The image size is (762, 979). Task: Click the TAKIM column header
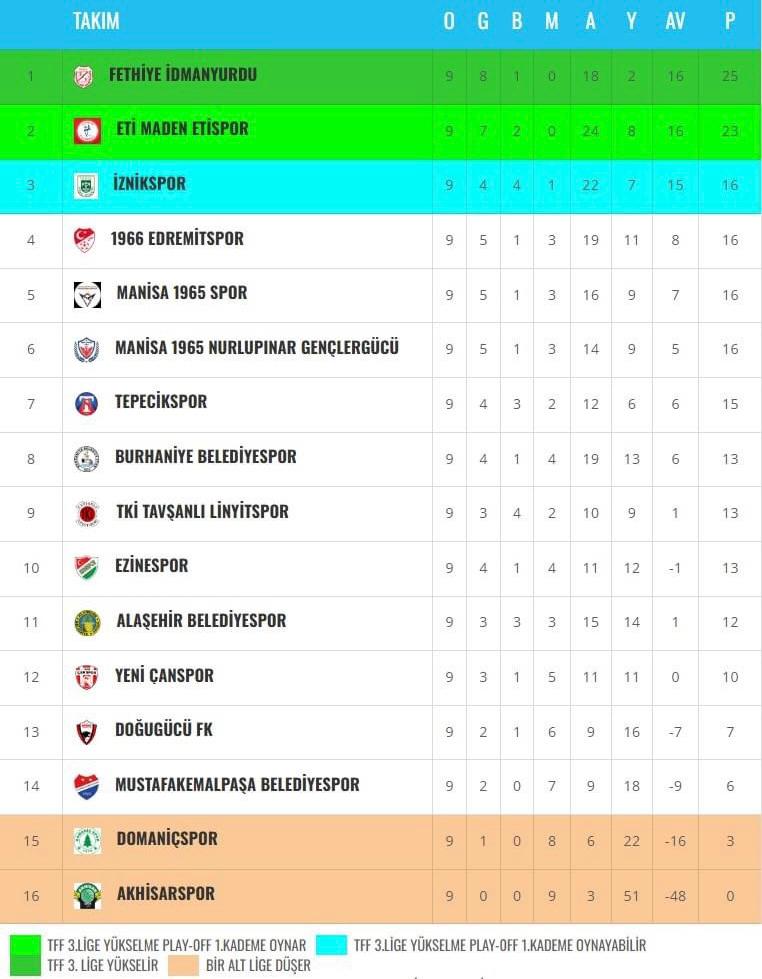point(96,21)
